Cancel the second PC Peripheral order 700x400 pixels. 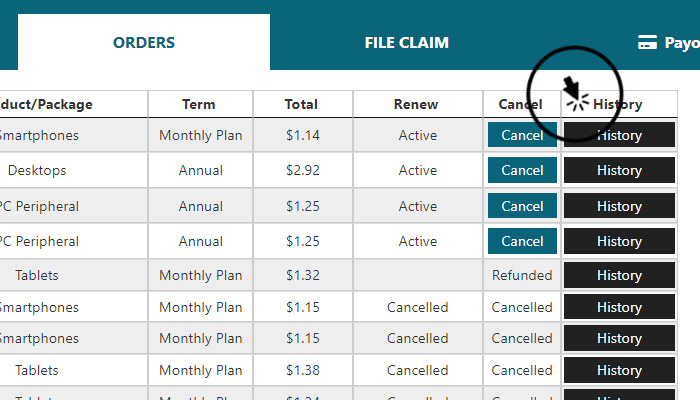tap(522, 241)
